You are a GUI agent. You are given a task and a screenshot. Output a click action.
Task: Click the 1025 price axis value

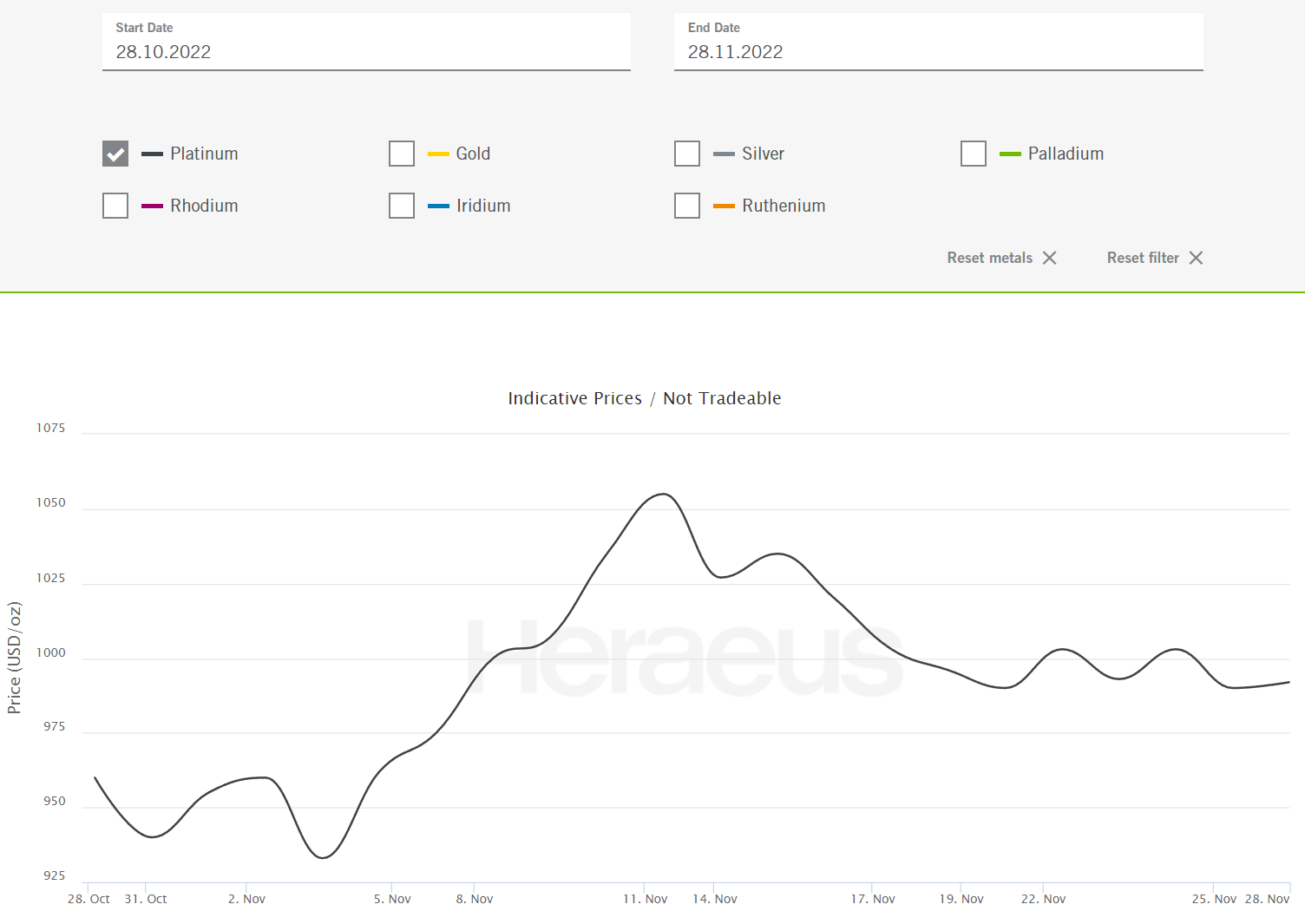(x=50, y=578)
